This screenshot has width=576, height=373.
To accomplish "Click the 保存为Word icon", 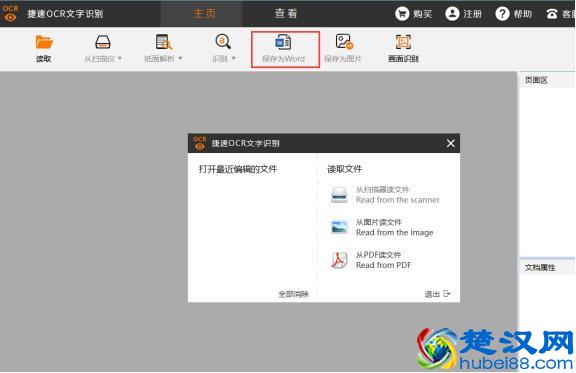I will [283, 42].
